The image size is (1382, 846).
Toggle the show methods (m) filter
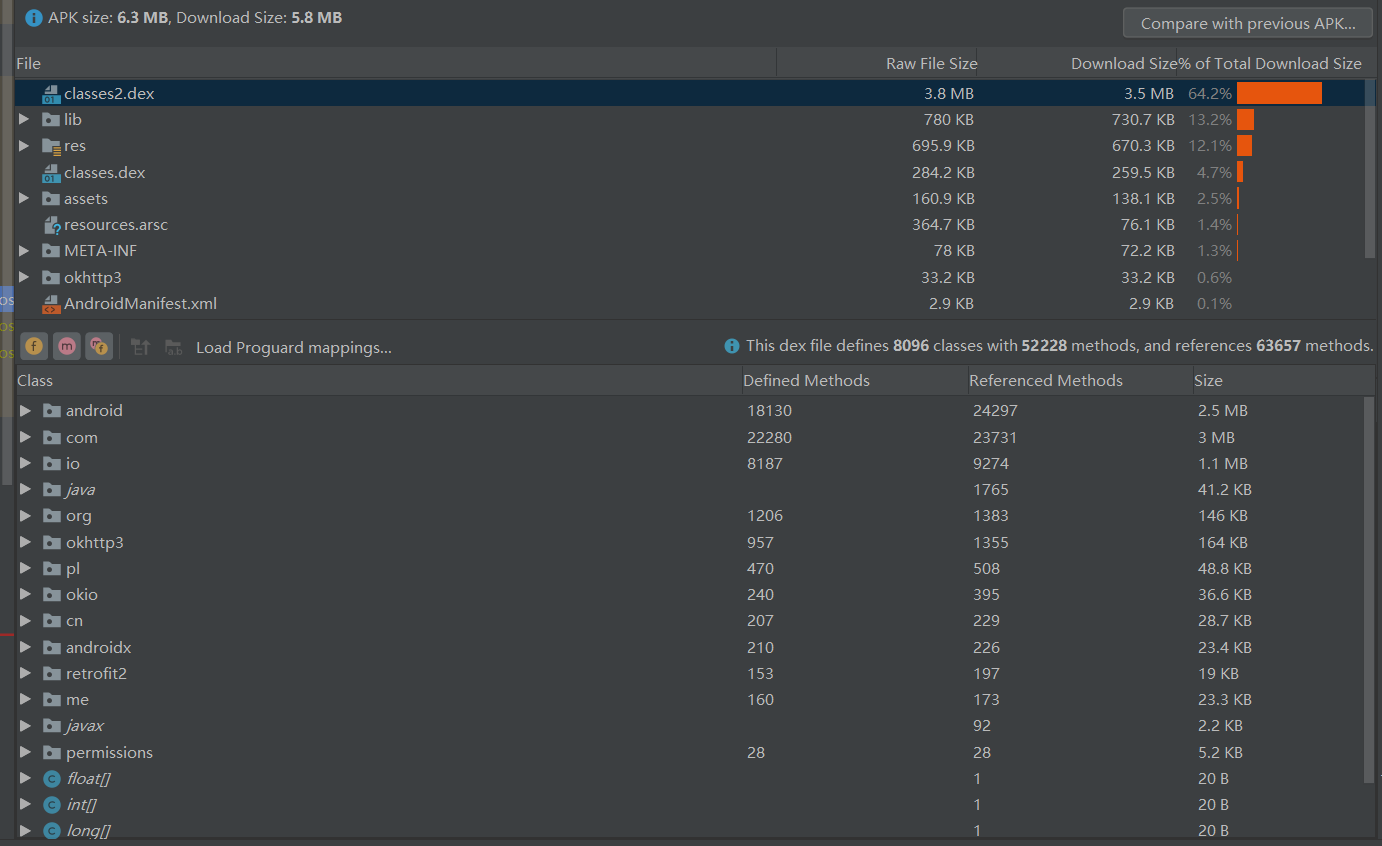(x=67, y=346)
